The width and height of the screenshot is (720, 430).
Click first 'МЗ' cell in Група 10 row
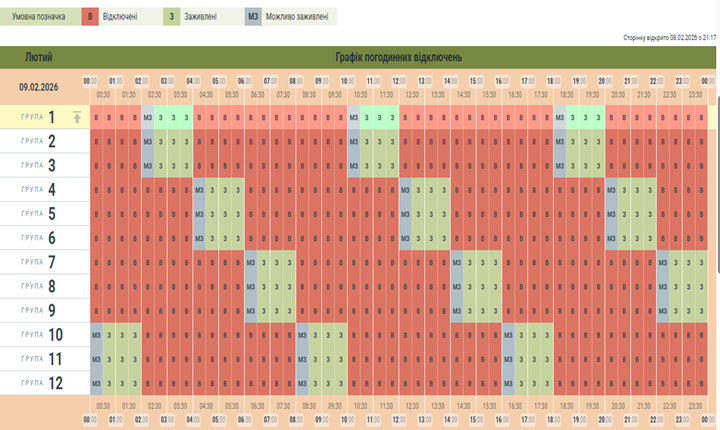pos(97,334)
